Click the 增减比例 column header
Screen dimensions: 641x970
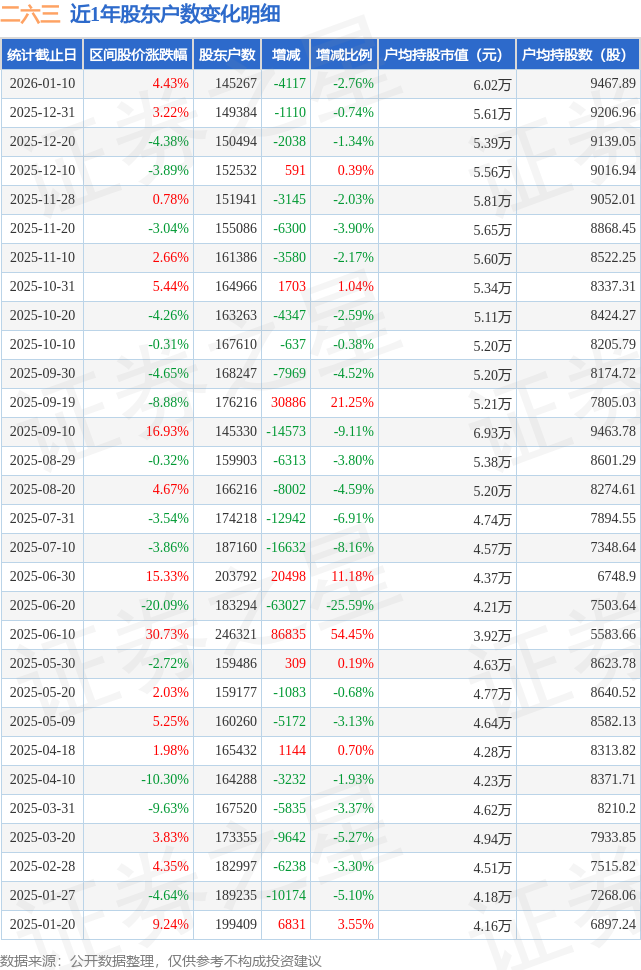(x=344, y=55)
